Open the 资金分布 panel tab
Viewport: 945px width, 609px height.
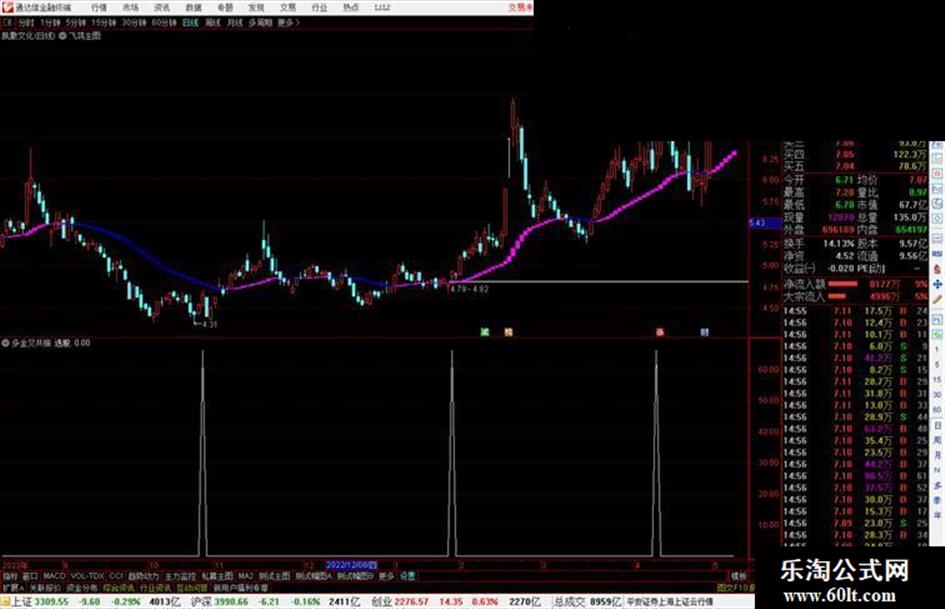(x=82, y=588)
